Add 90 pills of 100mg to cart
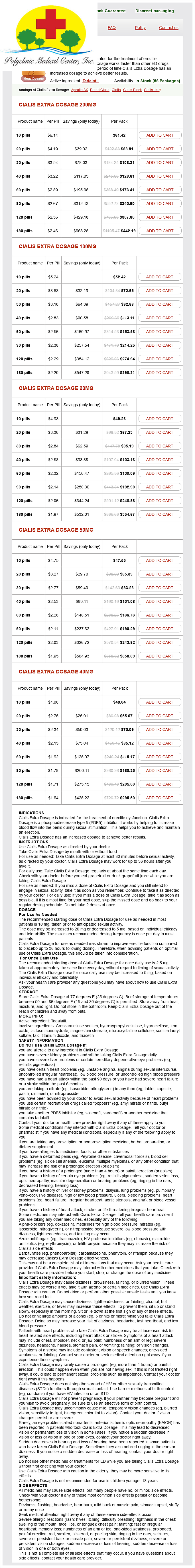 [x=160, y=345]
